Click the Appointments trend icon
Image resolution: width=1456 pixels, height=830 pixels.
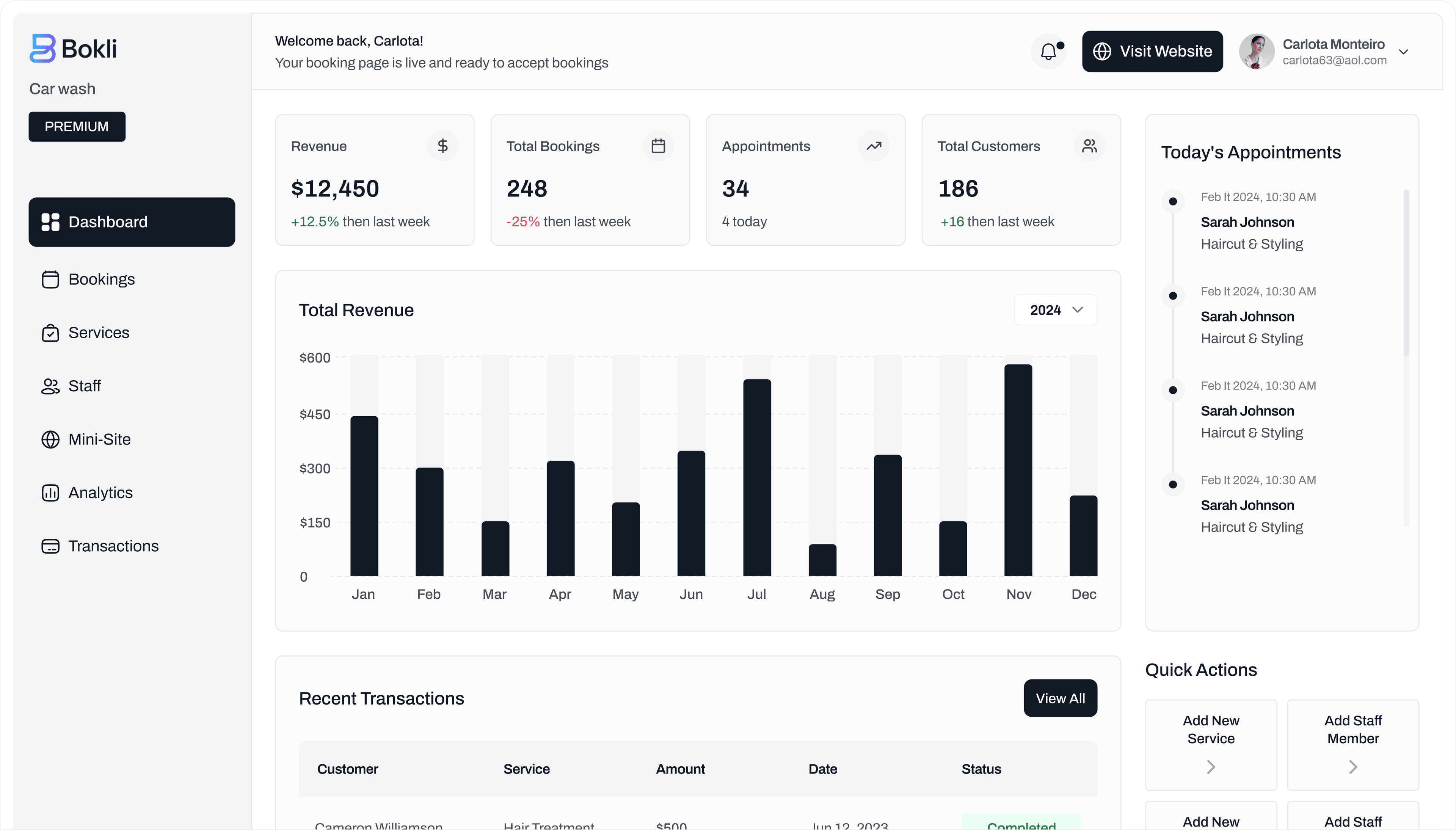(874, 145)
